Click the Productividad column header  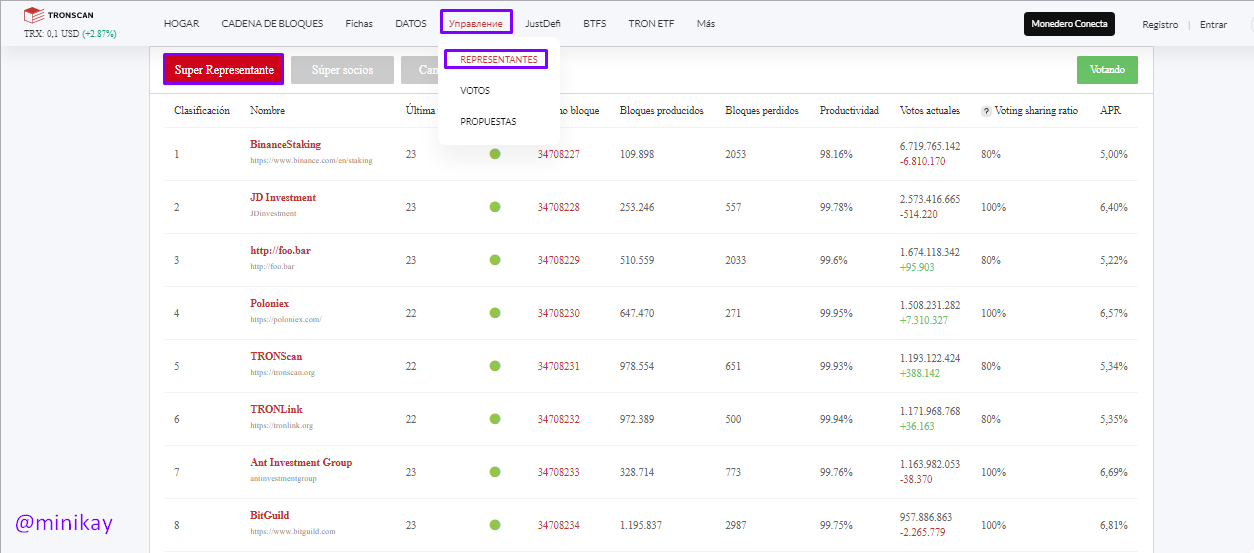tap(849, 111)
